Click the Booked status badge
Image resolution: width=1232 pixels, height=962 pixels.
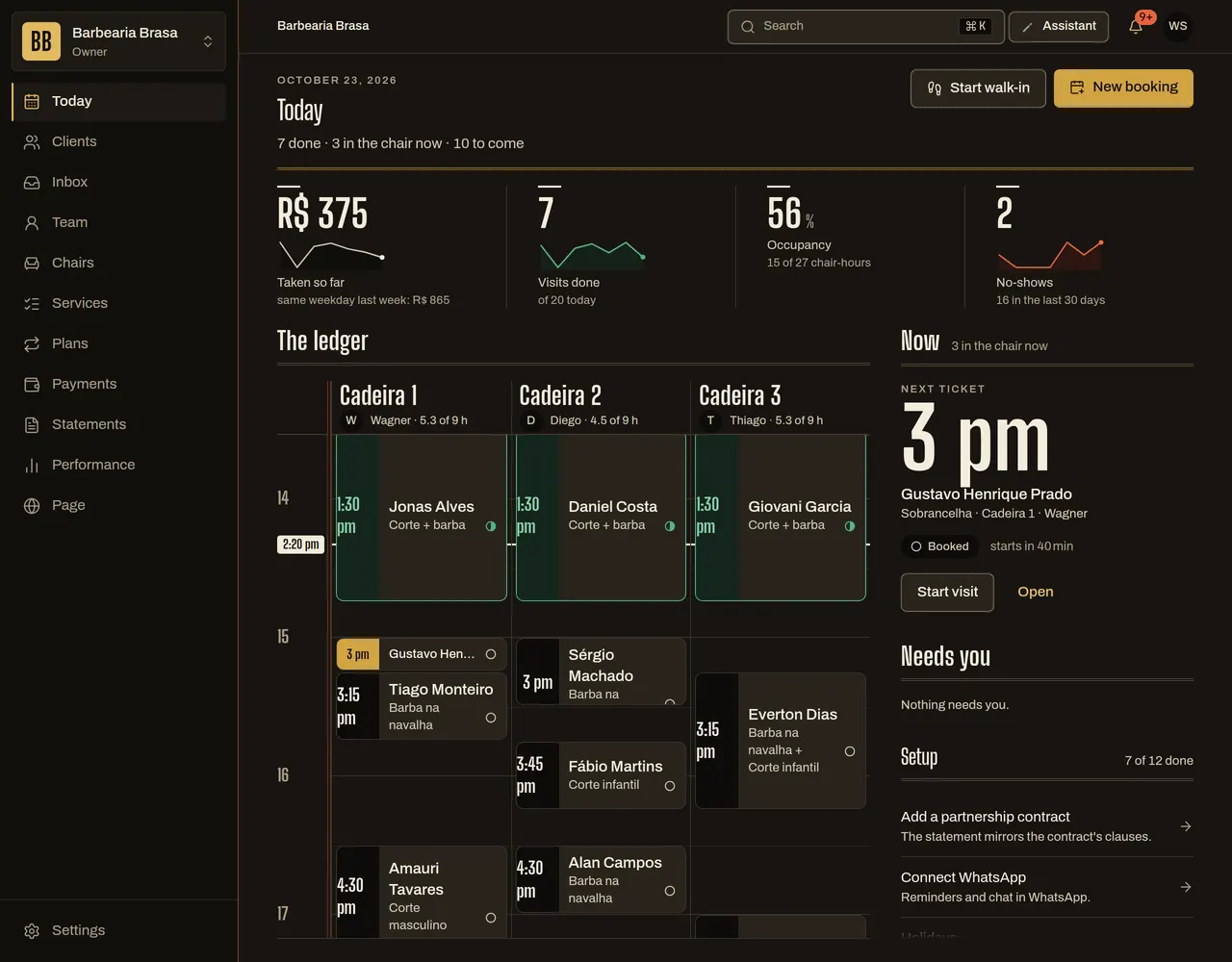939,546
